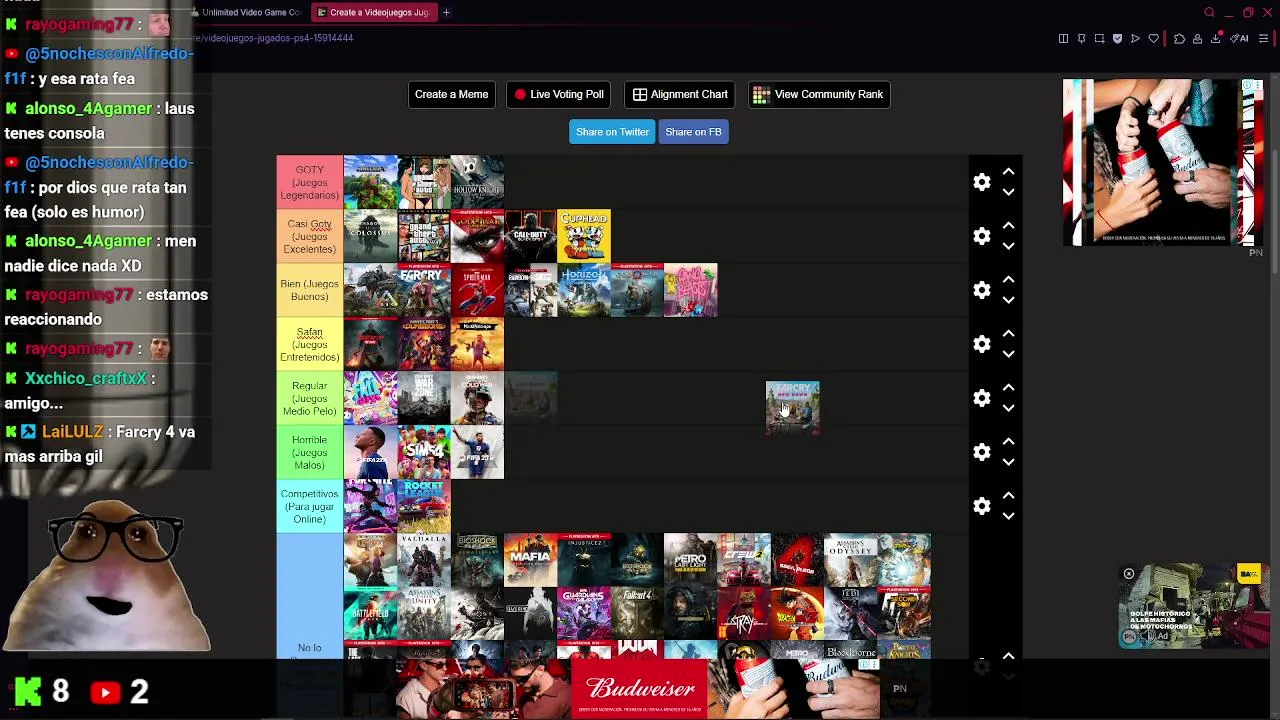Viewport: 1280px width, 720px height.
Task: Share the tier list on FB
Action: point(693,132)
